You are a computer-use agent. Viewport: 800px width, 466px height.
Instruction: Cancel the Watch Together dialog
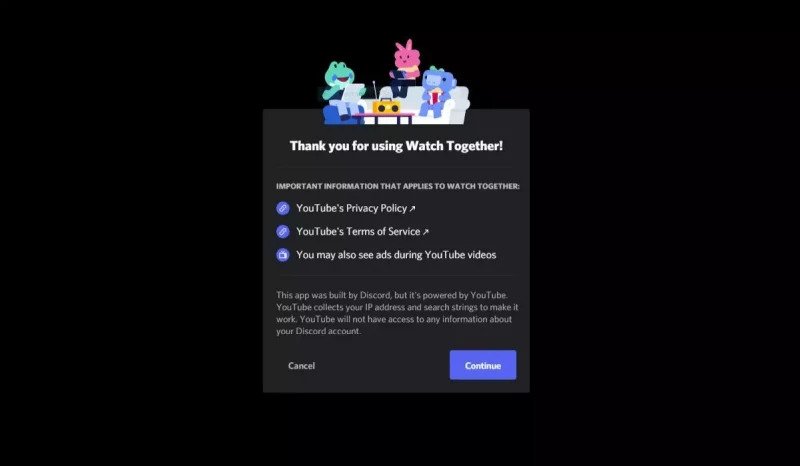click(302, 365)
